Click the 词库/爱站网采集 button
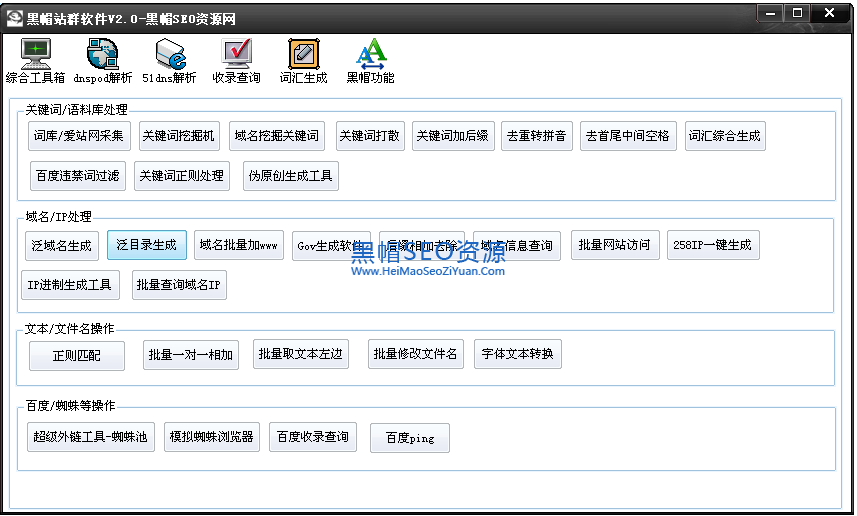 pos(78,136)
